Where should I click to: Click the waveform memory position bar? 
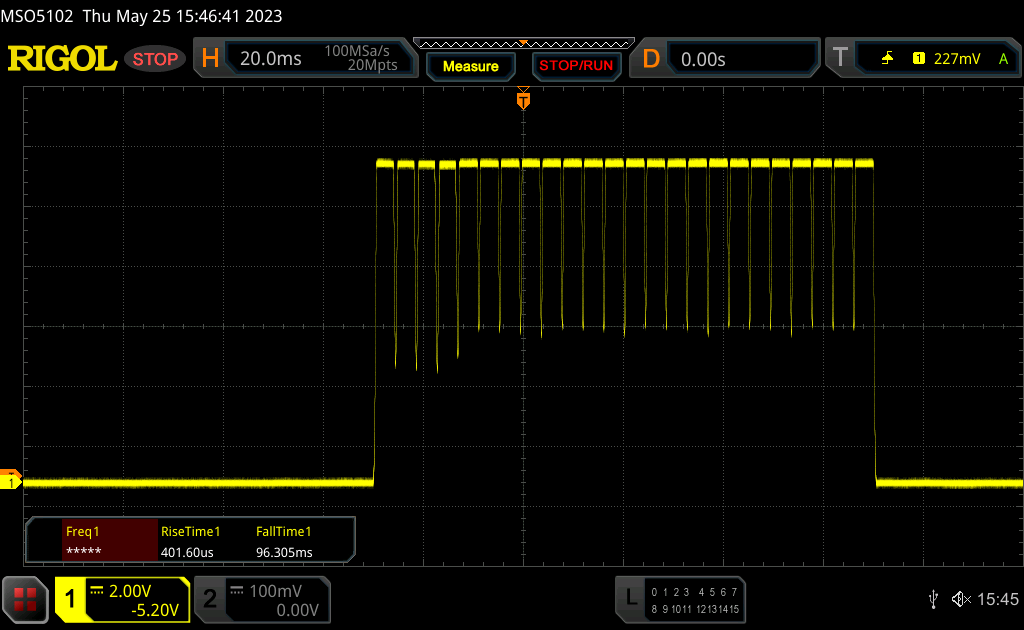pos(523,43)
